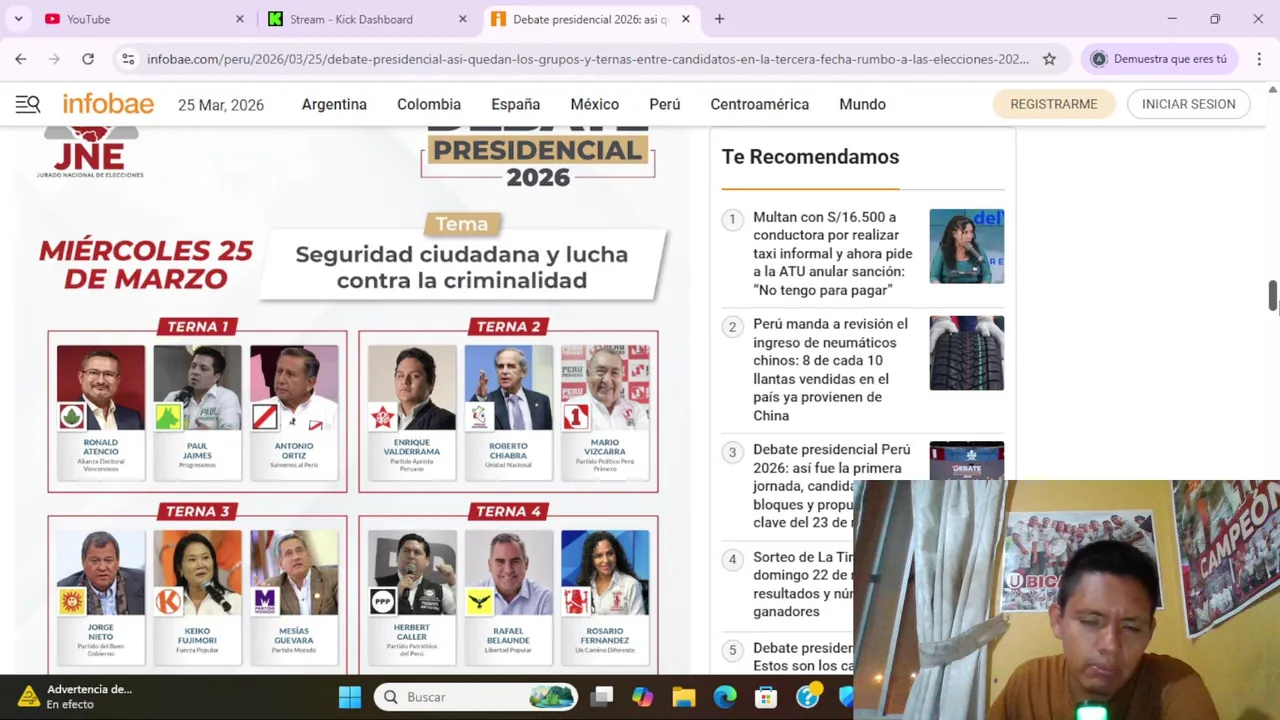Open the Perú section
This screenshot has width=1280, height=720.
(664, 104)
